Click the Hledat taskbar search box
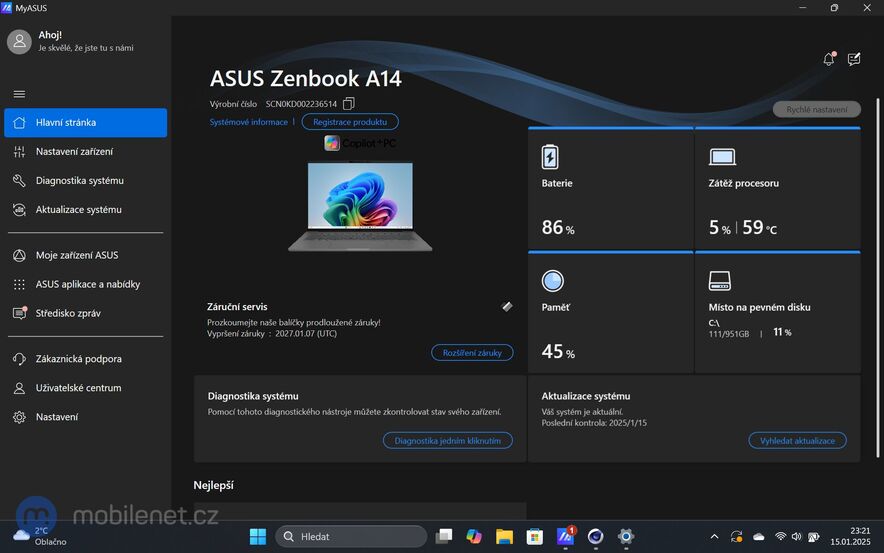 click(351, 537)
